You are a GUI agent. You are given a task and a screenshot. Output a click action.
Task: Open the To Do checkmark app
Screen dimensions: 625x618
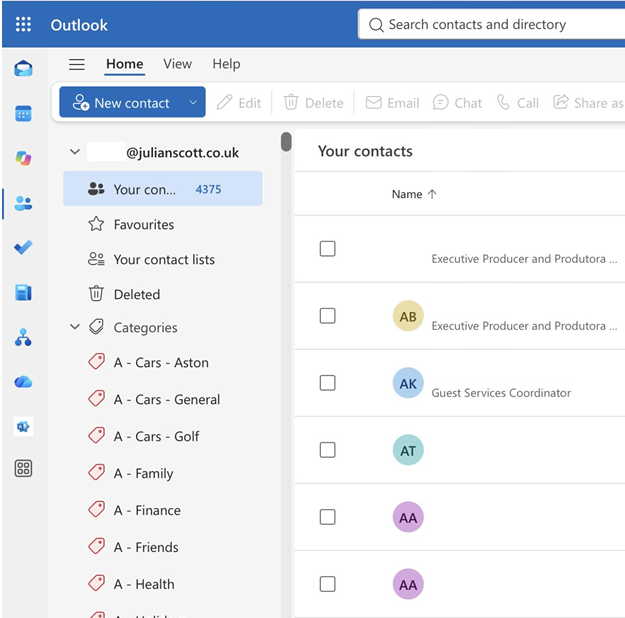(x=23, y=248)
